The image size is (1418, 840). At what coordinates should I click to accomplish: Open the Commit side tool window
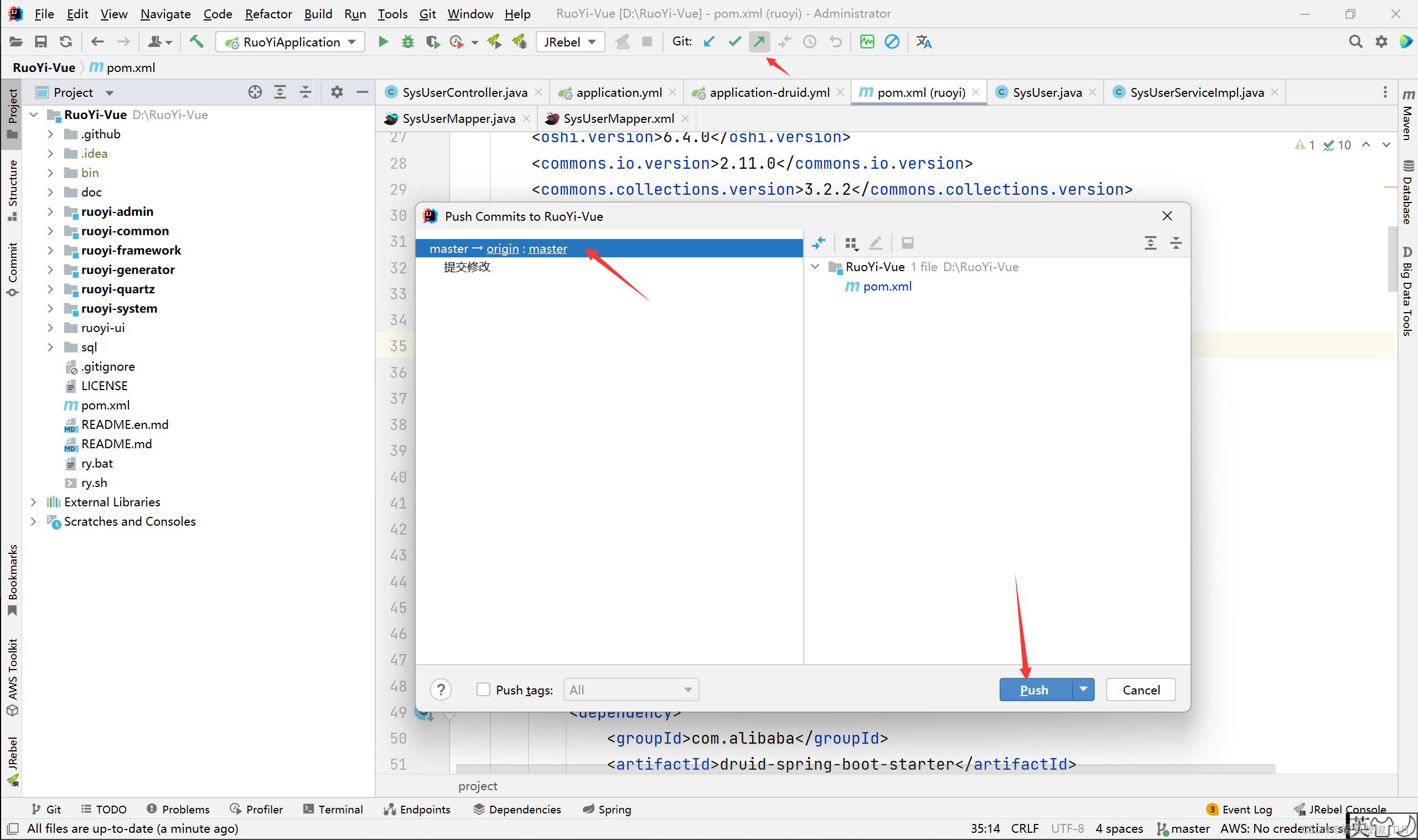point(13,269)
